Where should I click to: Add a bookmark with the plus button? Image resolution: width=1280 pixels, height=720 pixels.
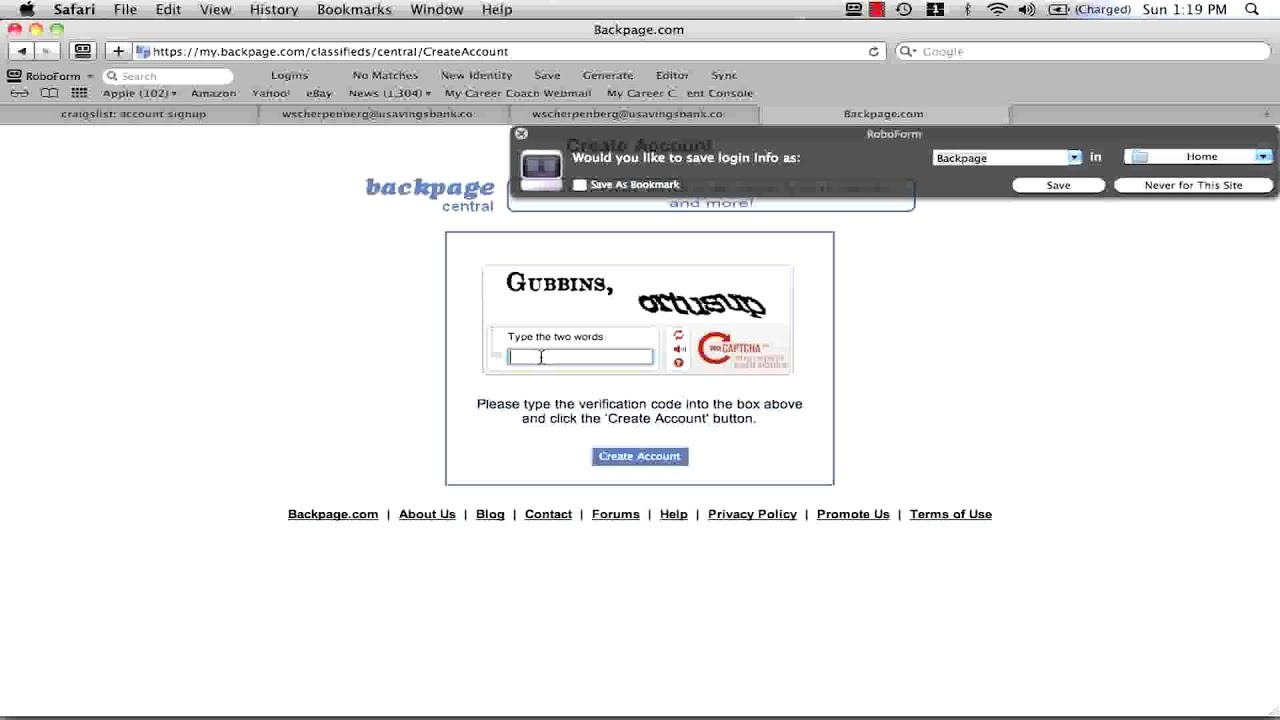118,51
